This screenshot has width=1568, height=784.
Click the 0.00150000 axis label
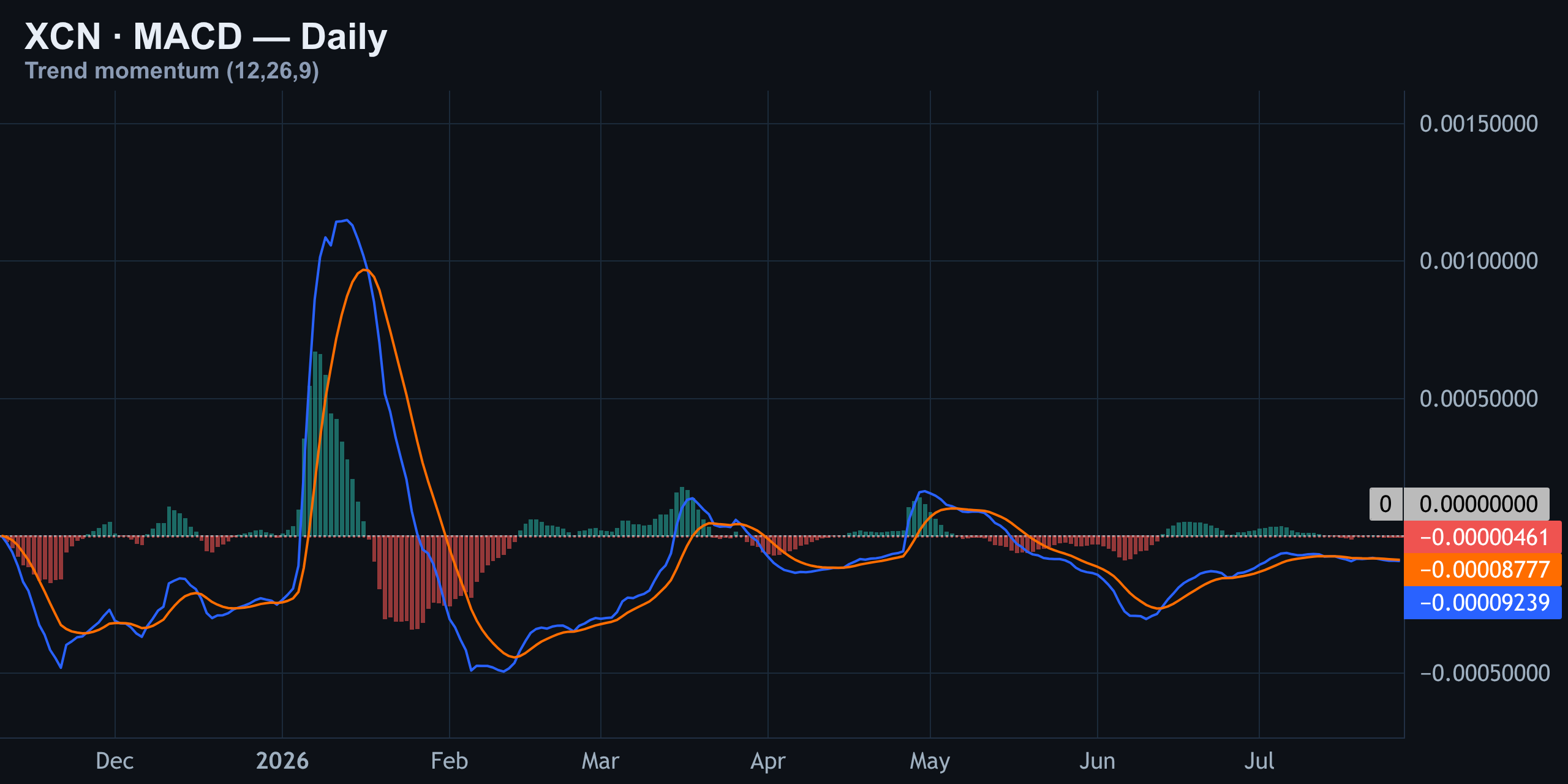[1479, 124]
